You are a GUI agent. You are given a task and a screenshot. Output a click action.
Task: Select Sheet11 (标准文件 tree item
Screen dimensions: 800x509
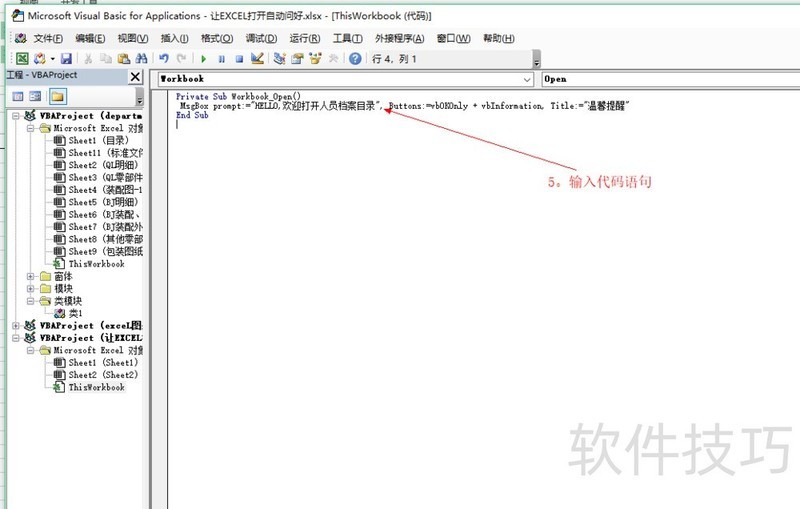(106, 152)
